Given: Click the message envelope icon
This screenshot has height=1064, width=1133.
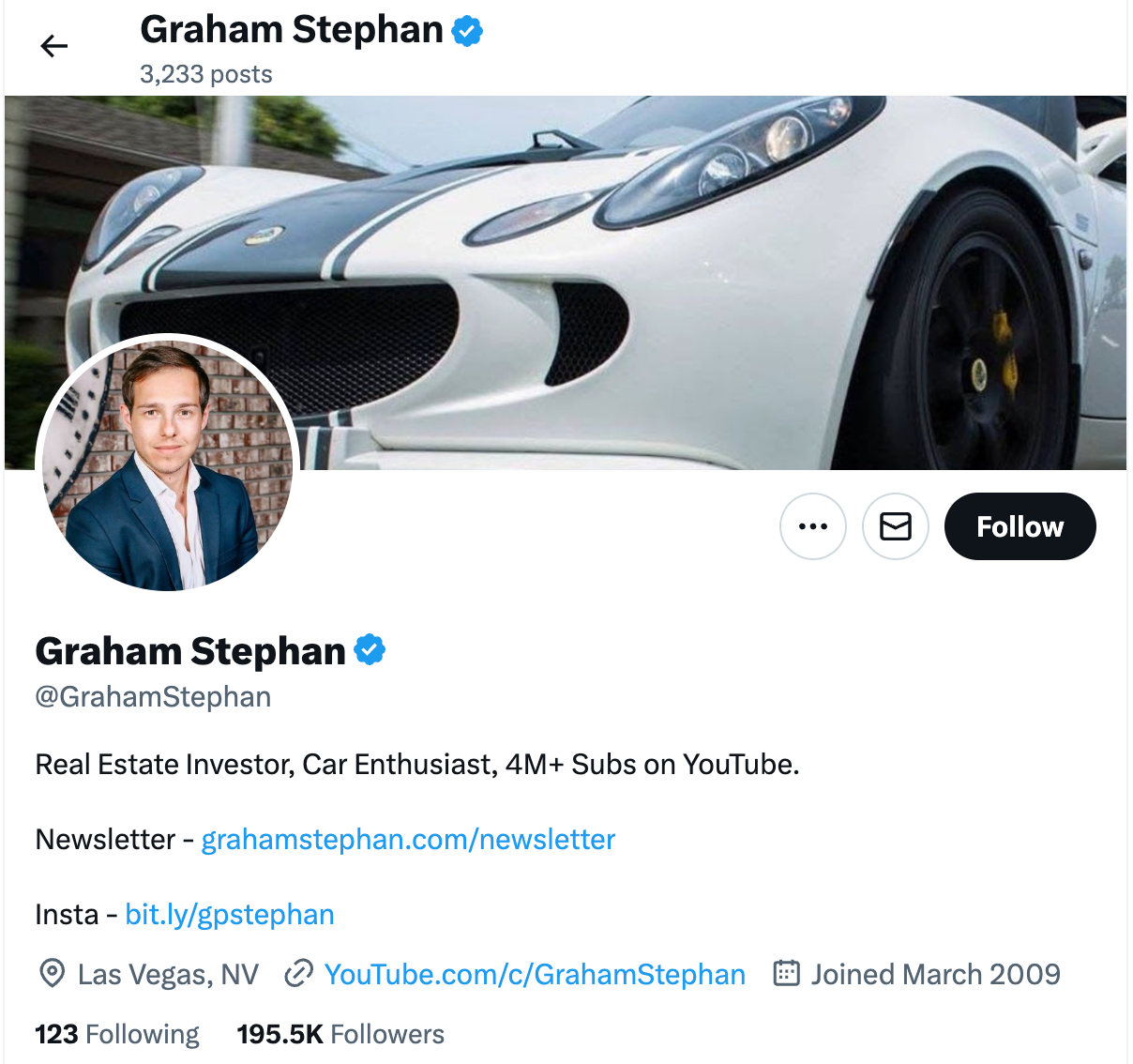Looking at the screenshot, I should point(895,526).
